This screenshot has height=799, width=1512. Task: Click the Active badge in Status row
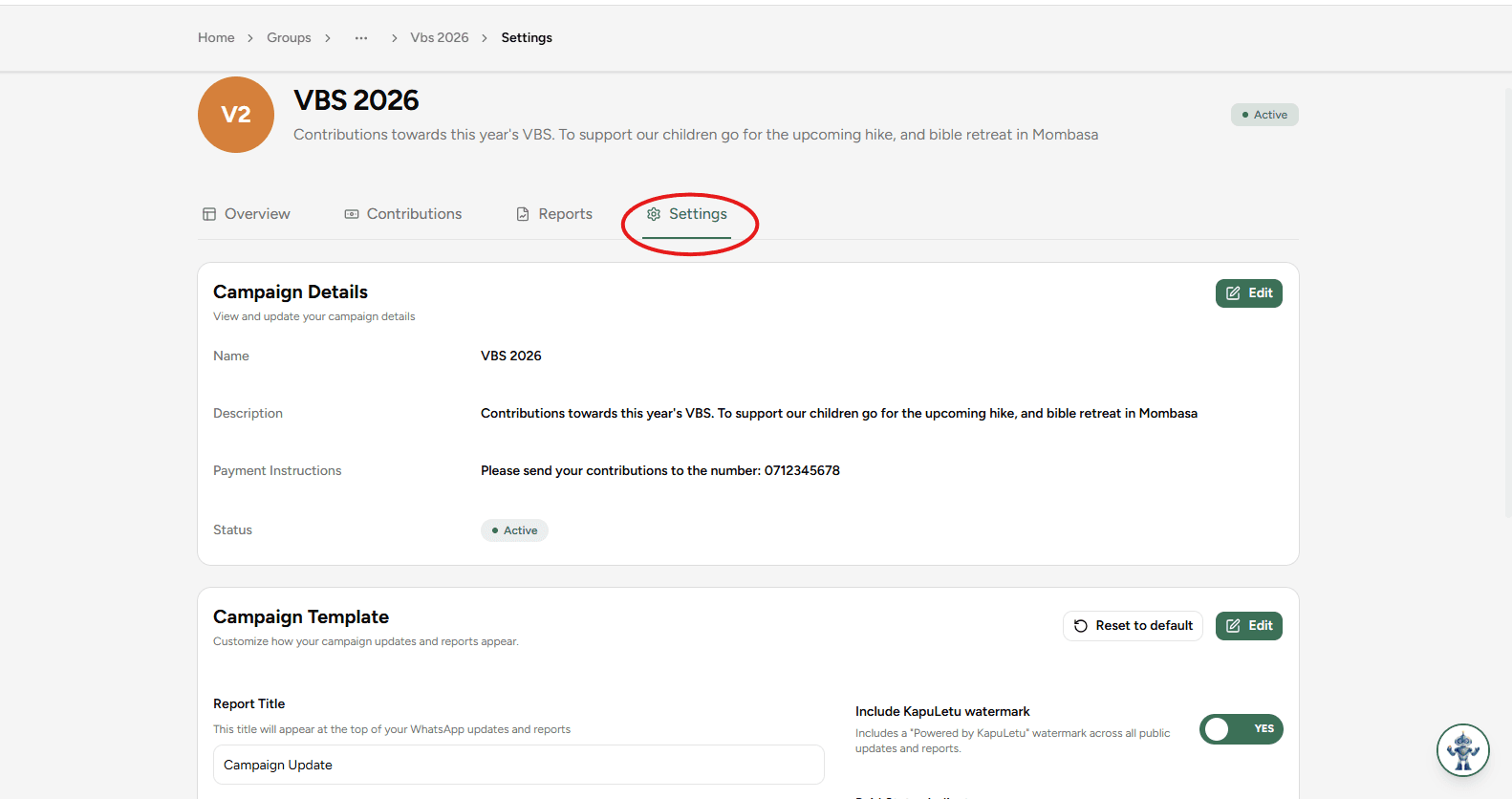(514, 530)
